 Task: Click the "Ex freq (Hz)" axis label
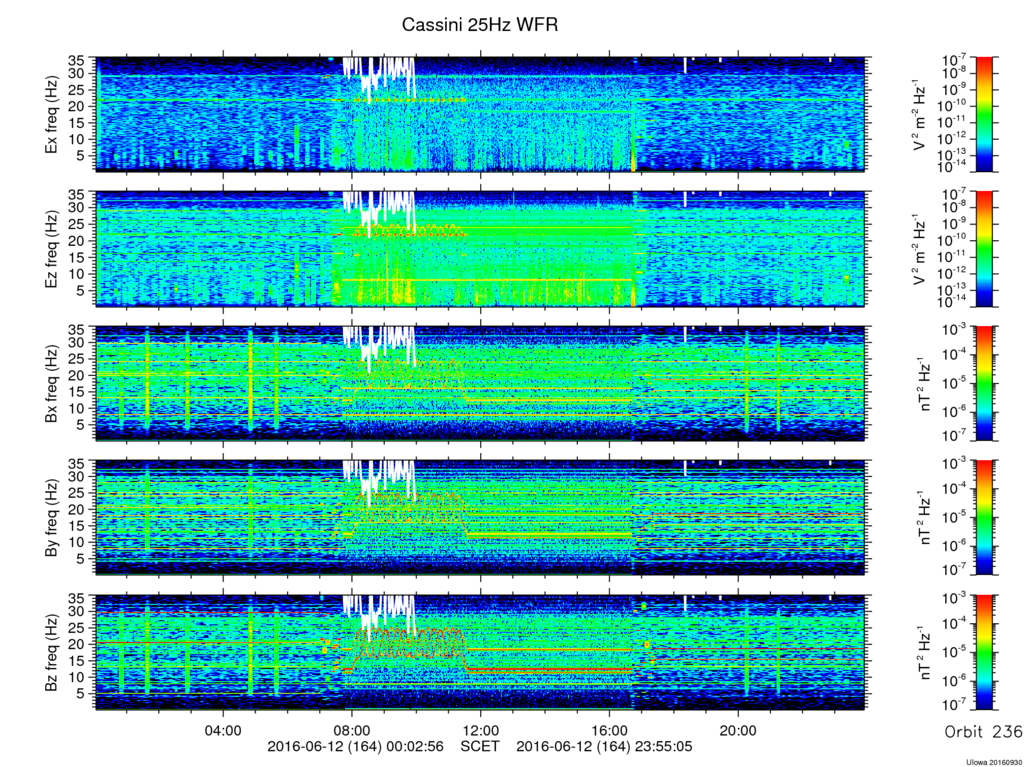click(x=51, y=115)
